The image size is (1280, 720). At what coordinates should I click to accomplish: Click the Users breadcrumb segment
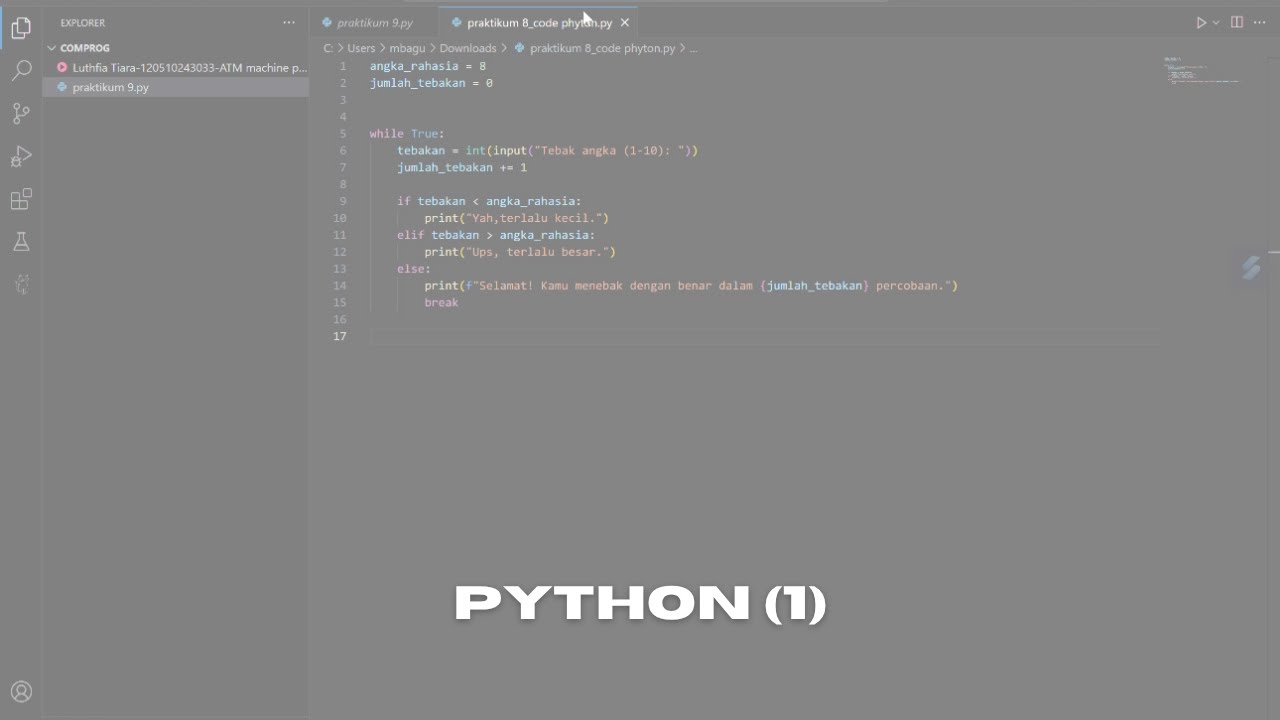361,48
